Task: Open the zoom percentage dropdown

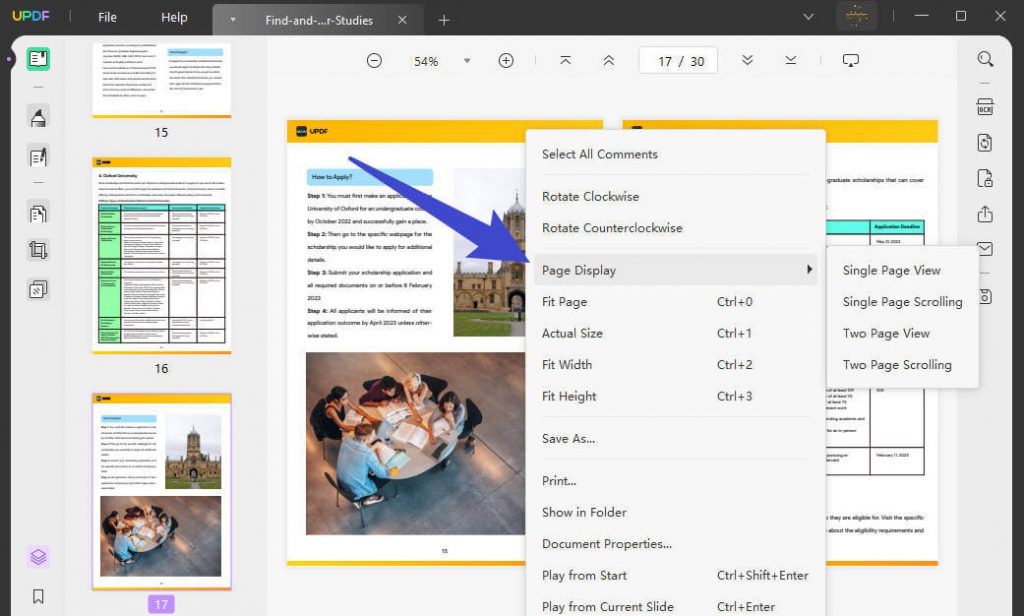Action: click(x=466, y=60)
